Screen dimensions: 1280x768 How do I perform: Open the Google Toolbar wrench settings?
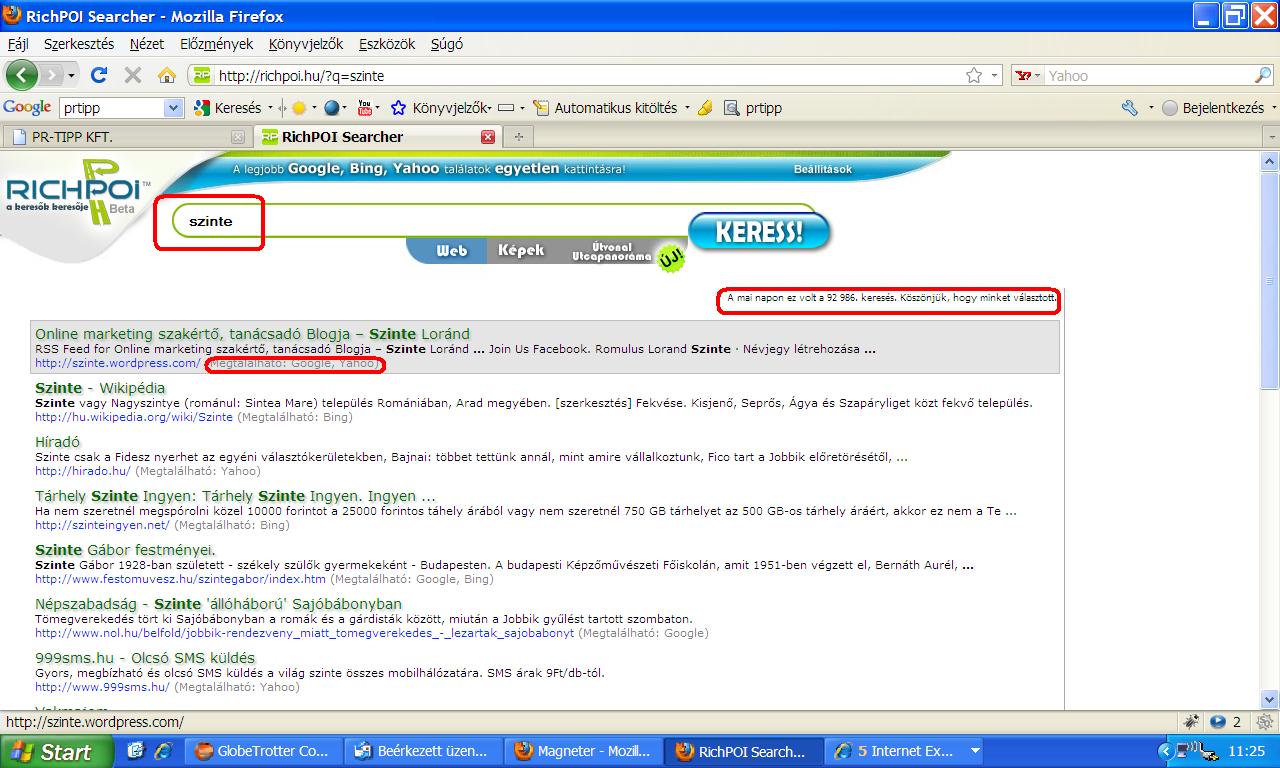point(1130,108)
